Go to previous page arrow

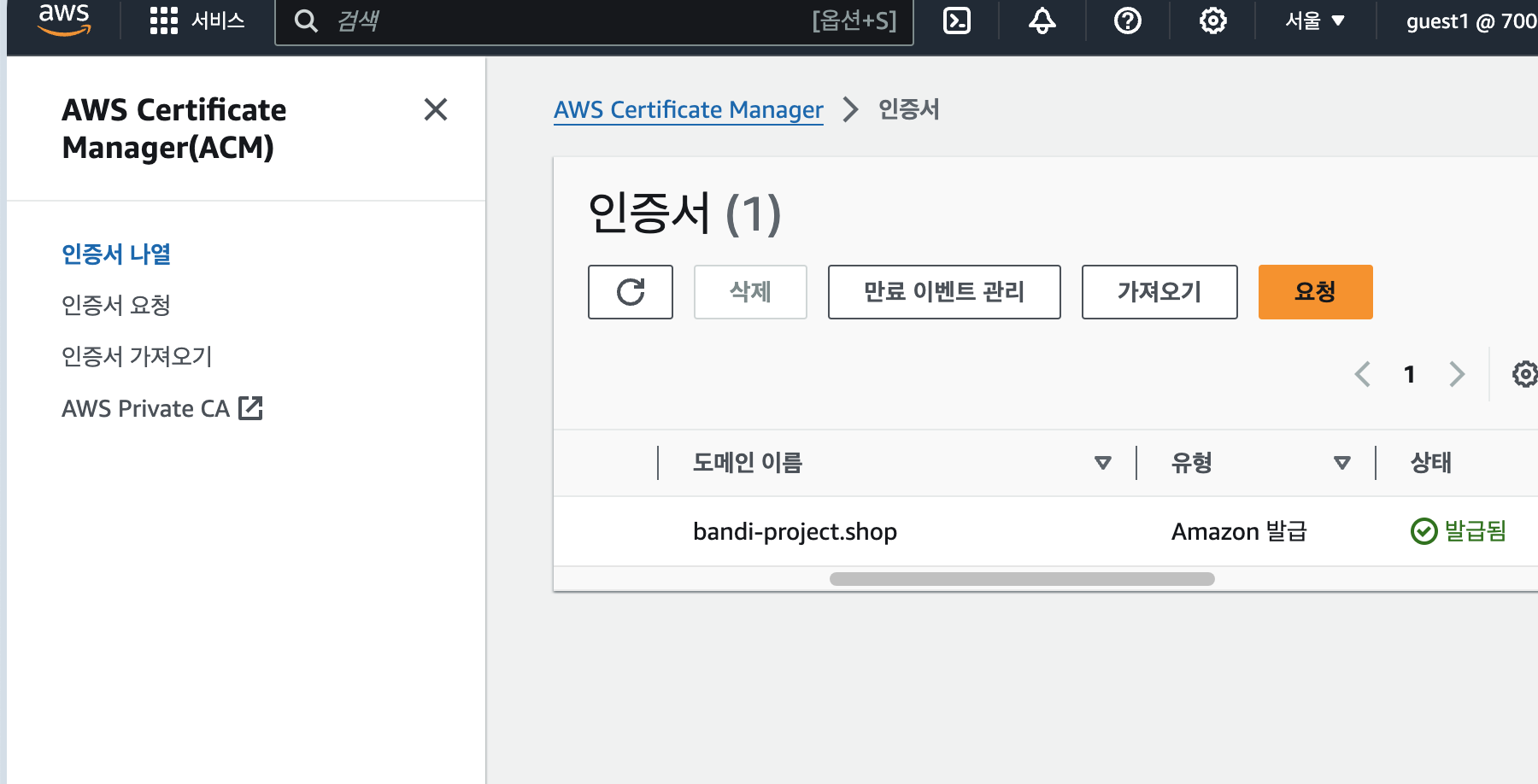[1363, 374]
